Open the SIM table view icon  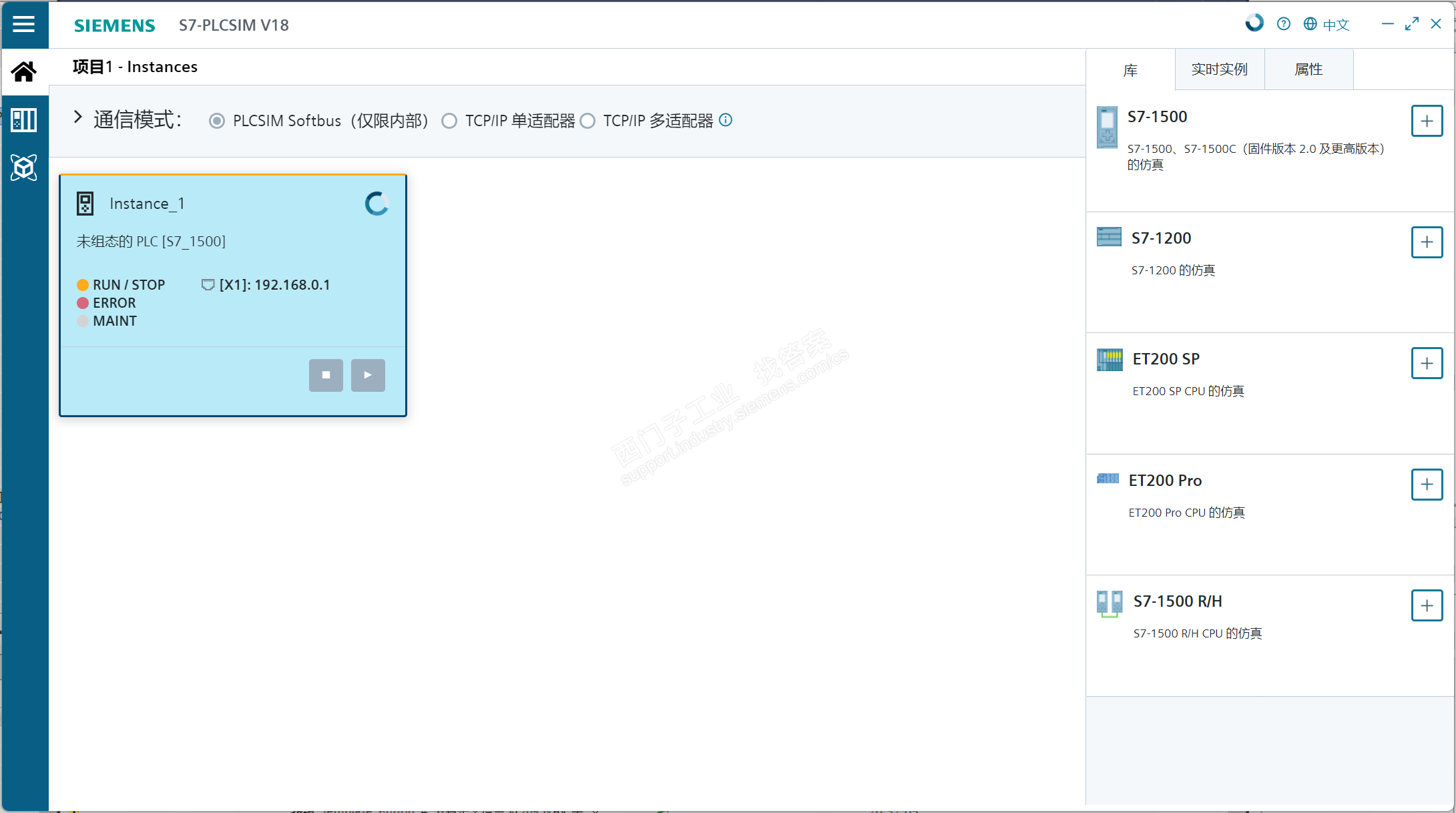pos(24,120)
